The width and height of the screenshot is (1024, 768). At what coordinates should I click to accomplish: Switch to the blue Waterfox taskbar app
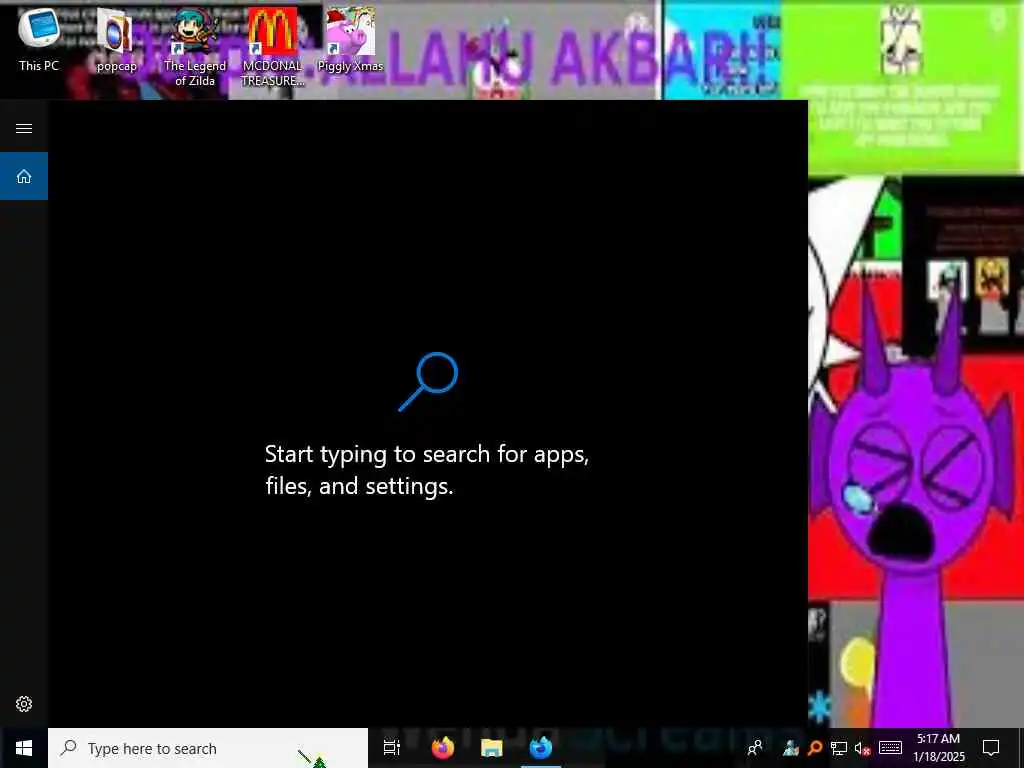tap(541, 748)
